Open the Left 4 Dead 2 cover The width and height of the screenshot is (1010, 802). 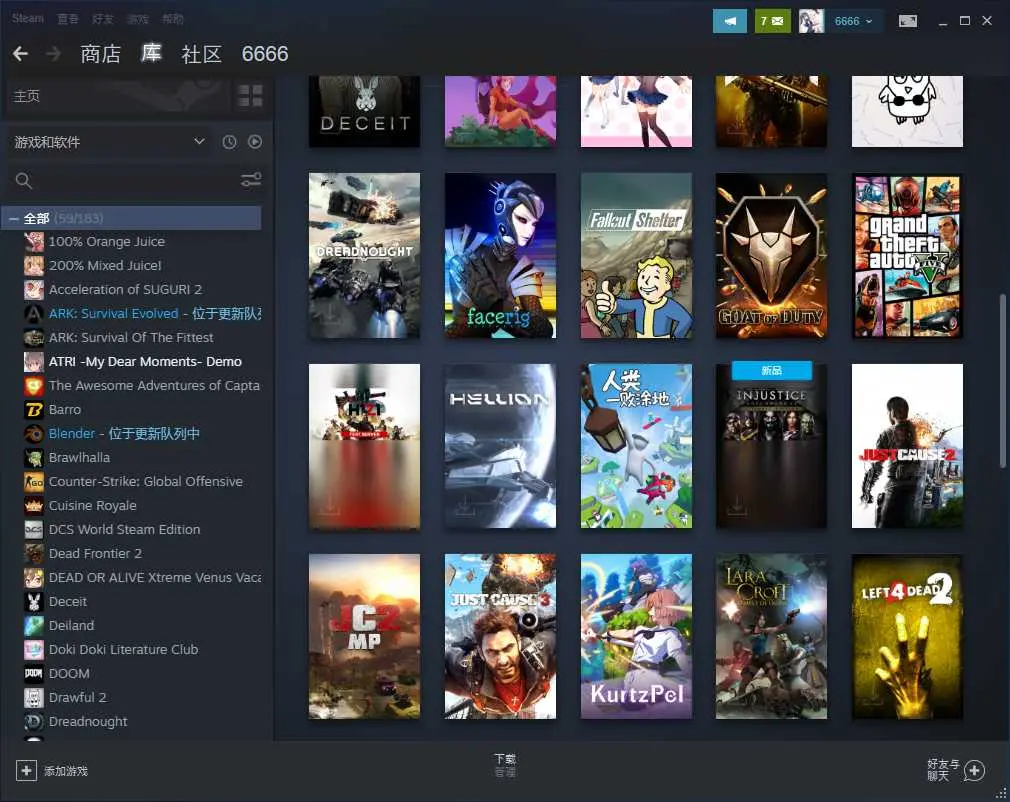[x=907, y=636]
